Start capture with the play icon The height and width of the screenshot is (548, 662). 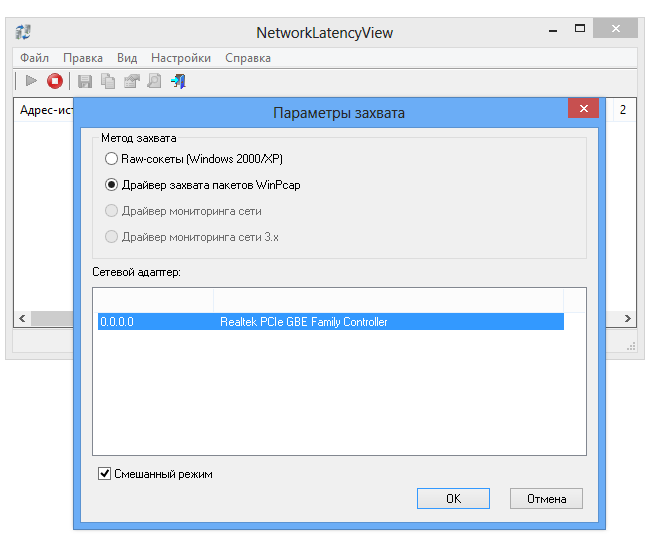31,81
